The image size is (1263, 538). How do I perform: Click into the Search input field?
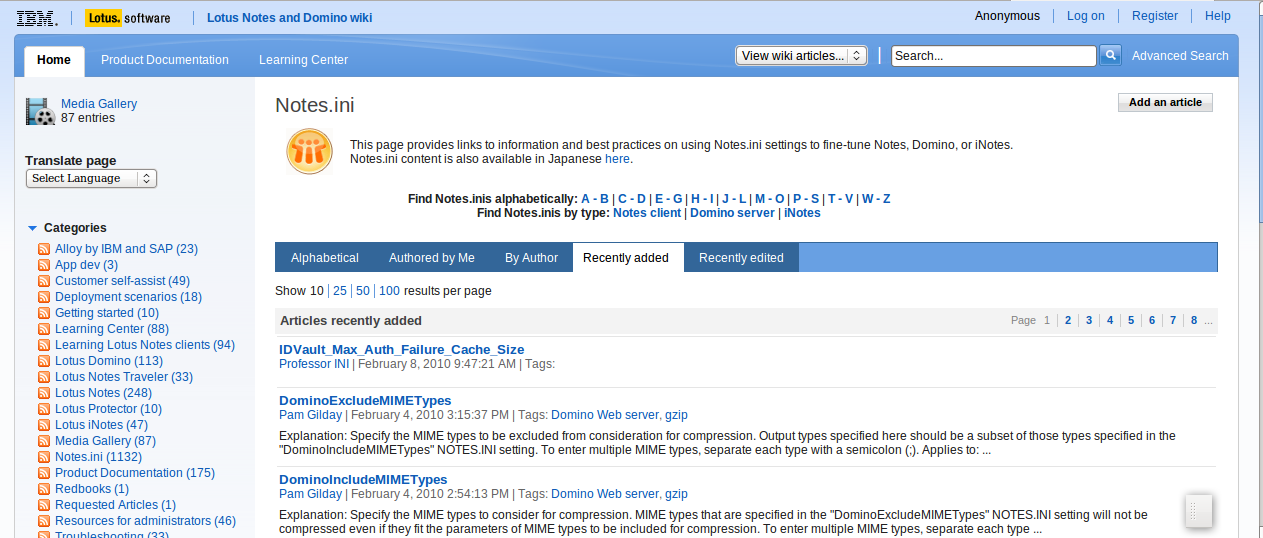pyautogui.click(x=994, y=56)
